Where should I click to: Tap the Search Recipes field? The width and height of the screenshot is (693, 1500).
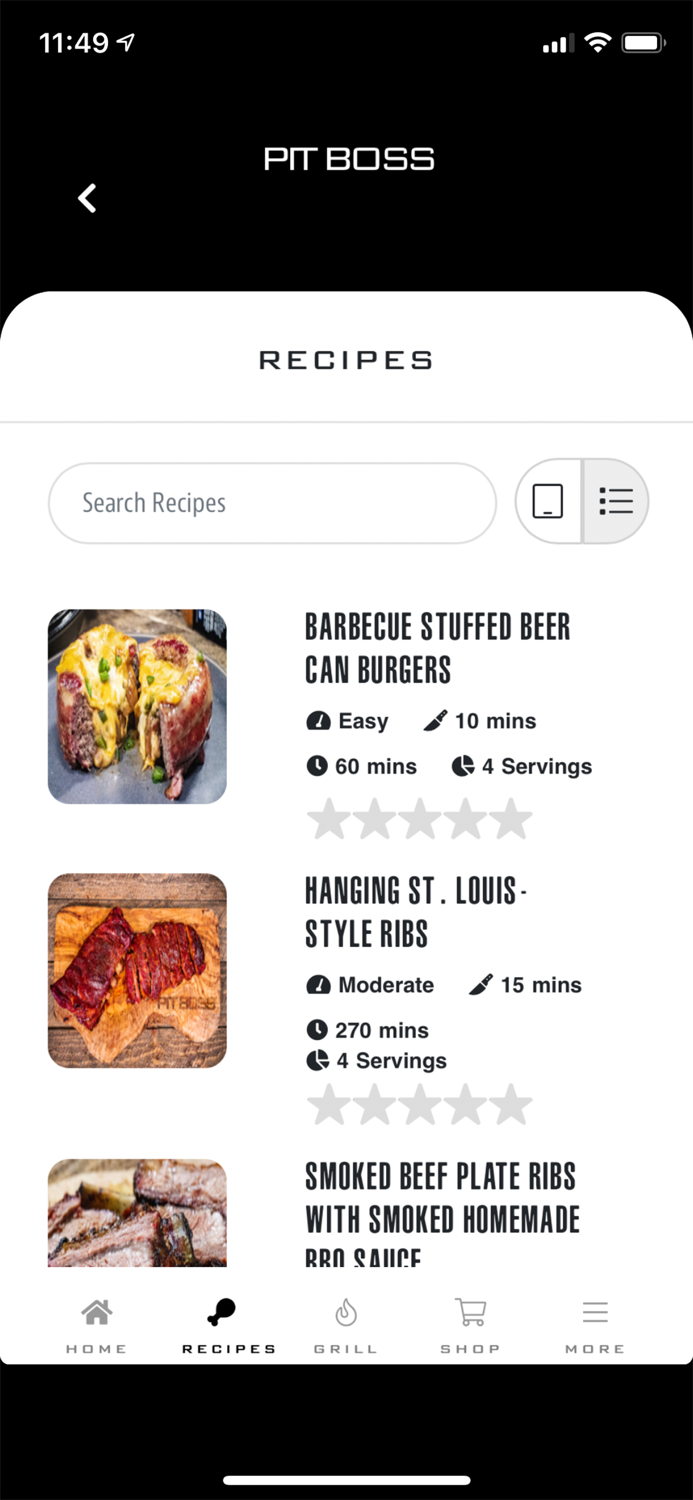tap(271, 503)
